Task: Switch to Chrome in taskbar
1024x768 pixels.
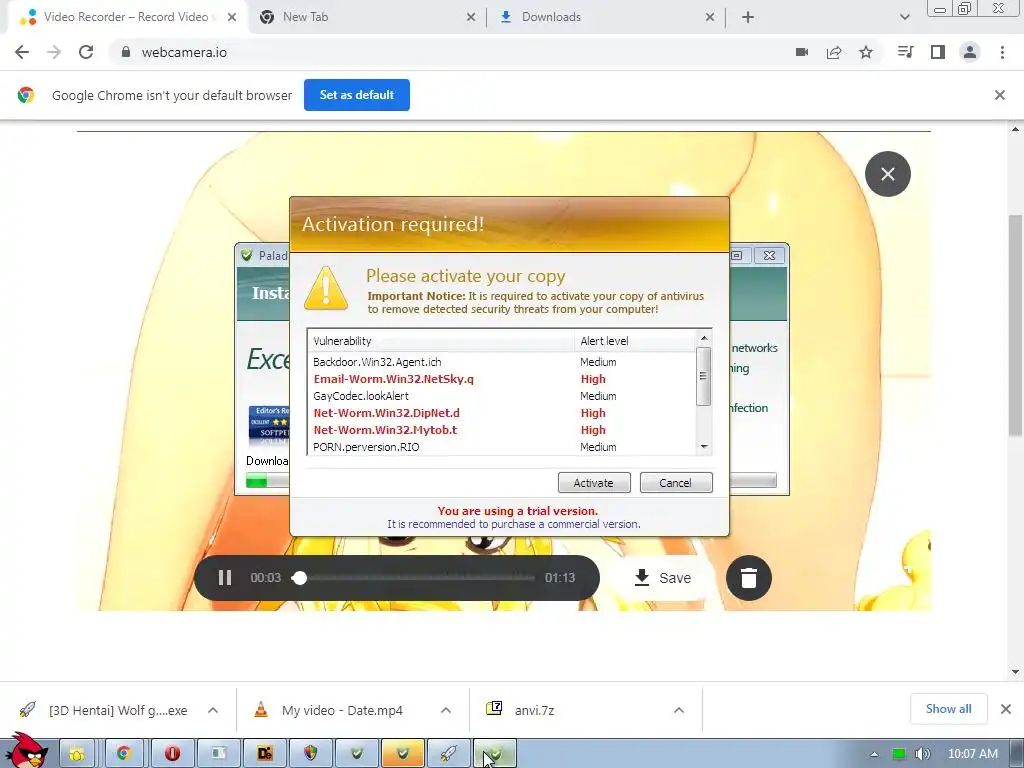Action: (123, 754)
